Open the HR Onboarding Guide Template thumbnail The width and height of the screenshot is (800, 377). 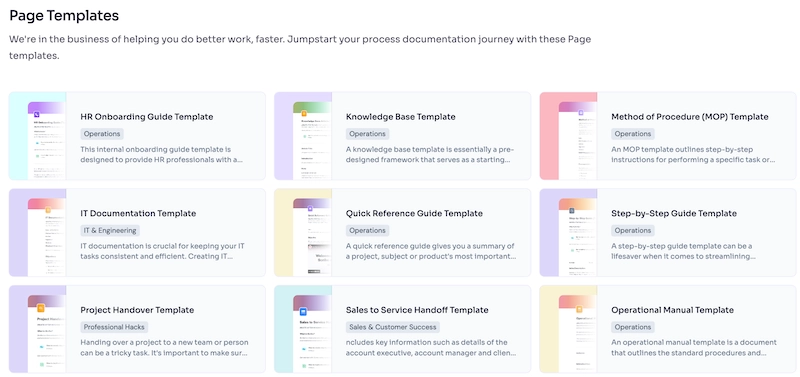pyautogui.click(x=38, y=136)
